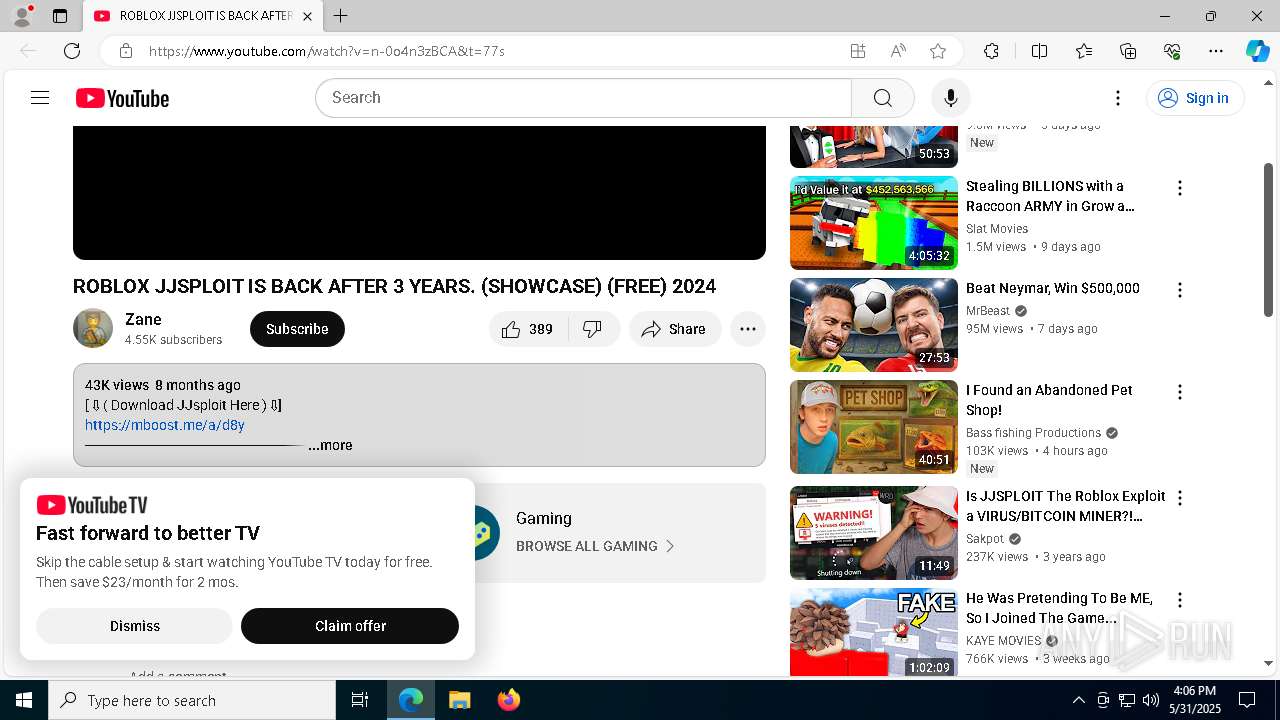The height and width of the screenshot is (720, 1280).
Task: Start voice search with the microphone
Action: [x=950, y=98]
